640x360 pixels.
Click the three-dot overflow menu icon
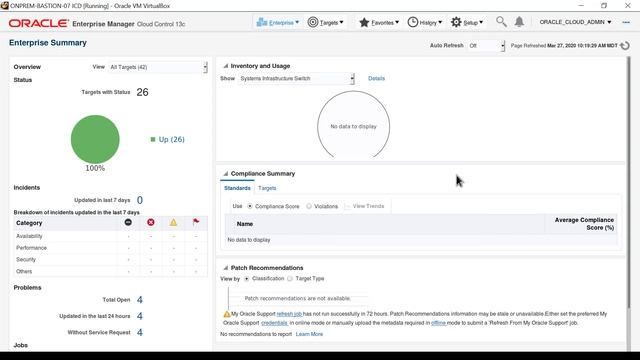[626, 22]
